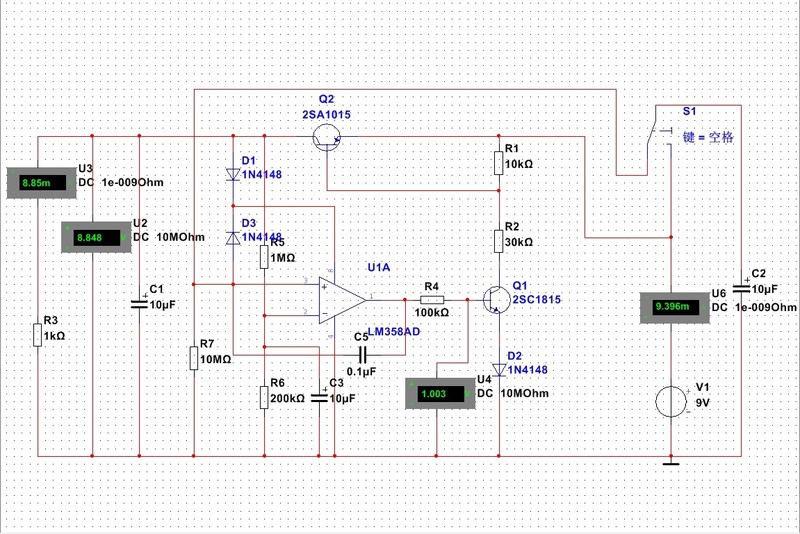Select the R1 10kΩ resistor
Viewport: 800px width, 534px height.
499,163
